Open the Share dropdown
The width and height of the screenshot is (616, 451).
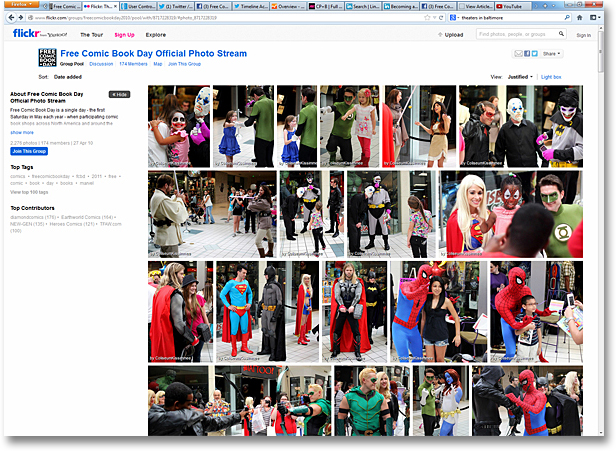pyautogui.click(x=551, y=54)
